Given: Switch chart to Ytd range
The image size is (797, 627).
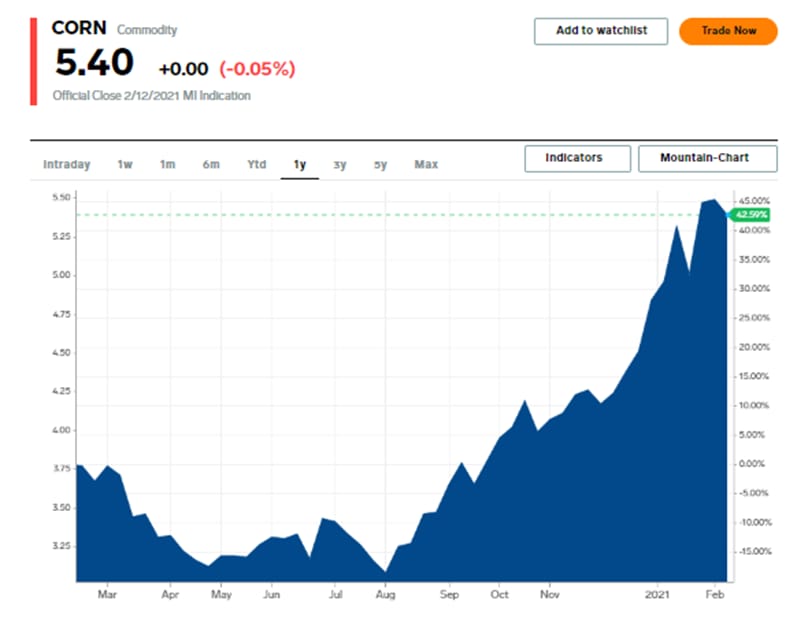Looking at the screenshot, I should (257, 165).
